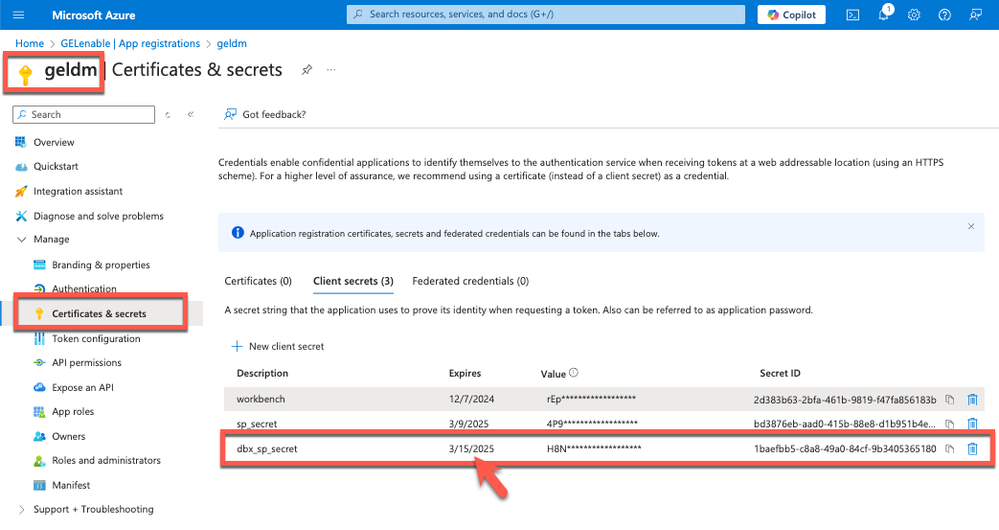Open the Copilot button

pos(793,15)
